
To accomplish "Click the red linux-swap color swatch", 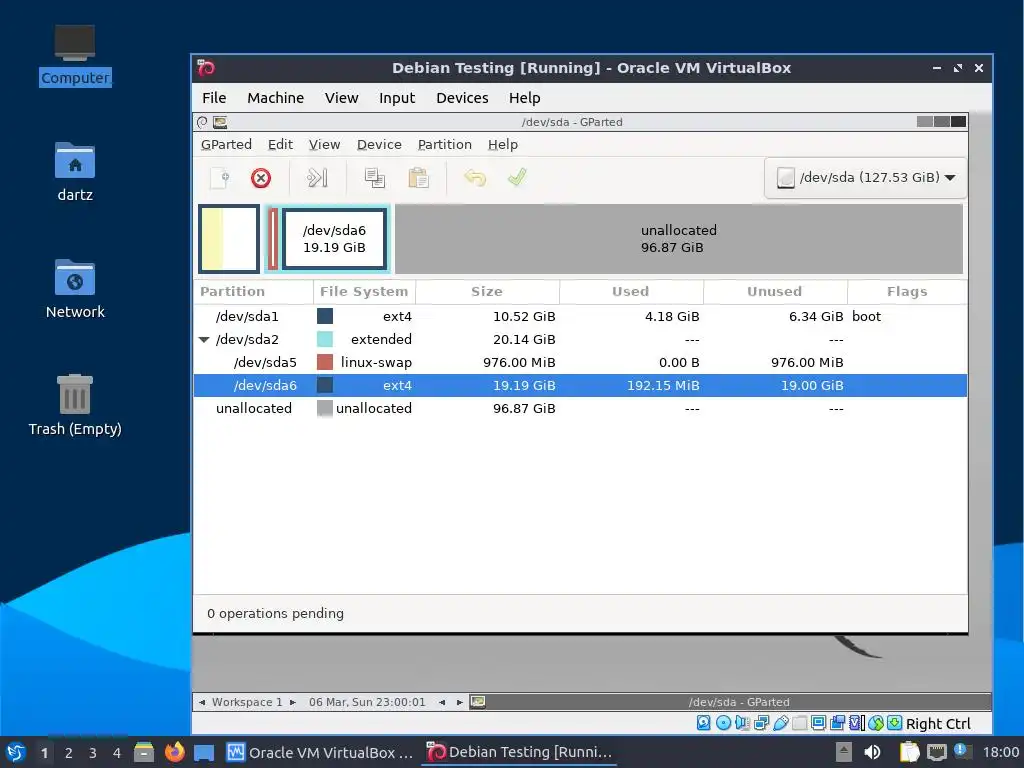I will [325, 362].
